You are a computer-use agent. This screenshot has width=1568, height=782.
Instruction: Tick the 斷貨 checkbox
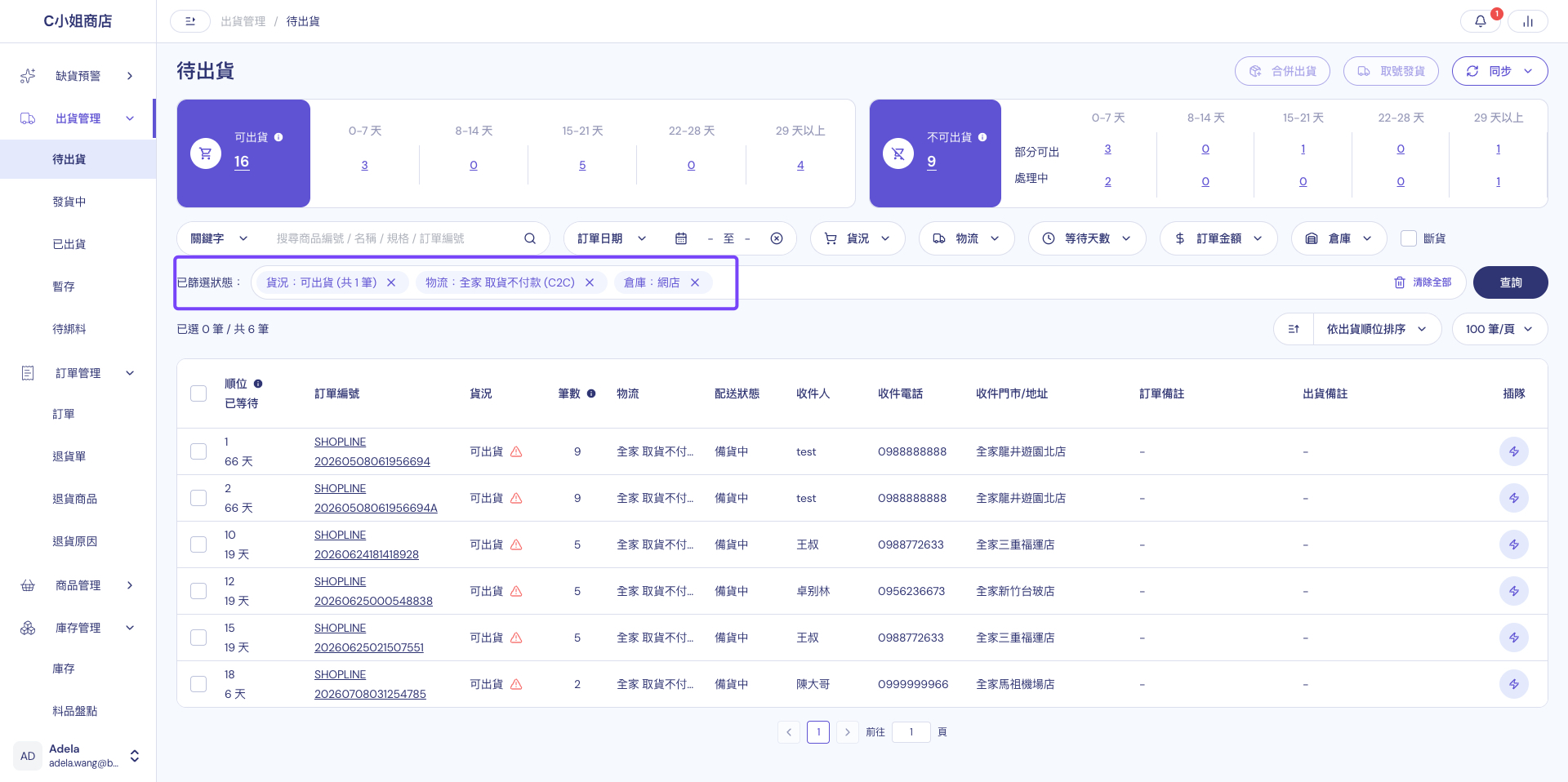click(x=1409, y=238)
